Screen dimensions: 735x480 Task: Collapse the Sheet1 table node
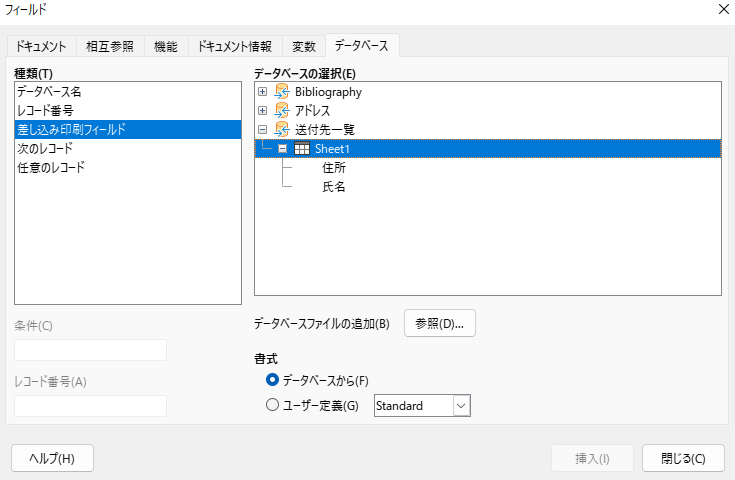coord(283,149)
